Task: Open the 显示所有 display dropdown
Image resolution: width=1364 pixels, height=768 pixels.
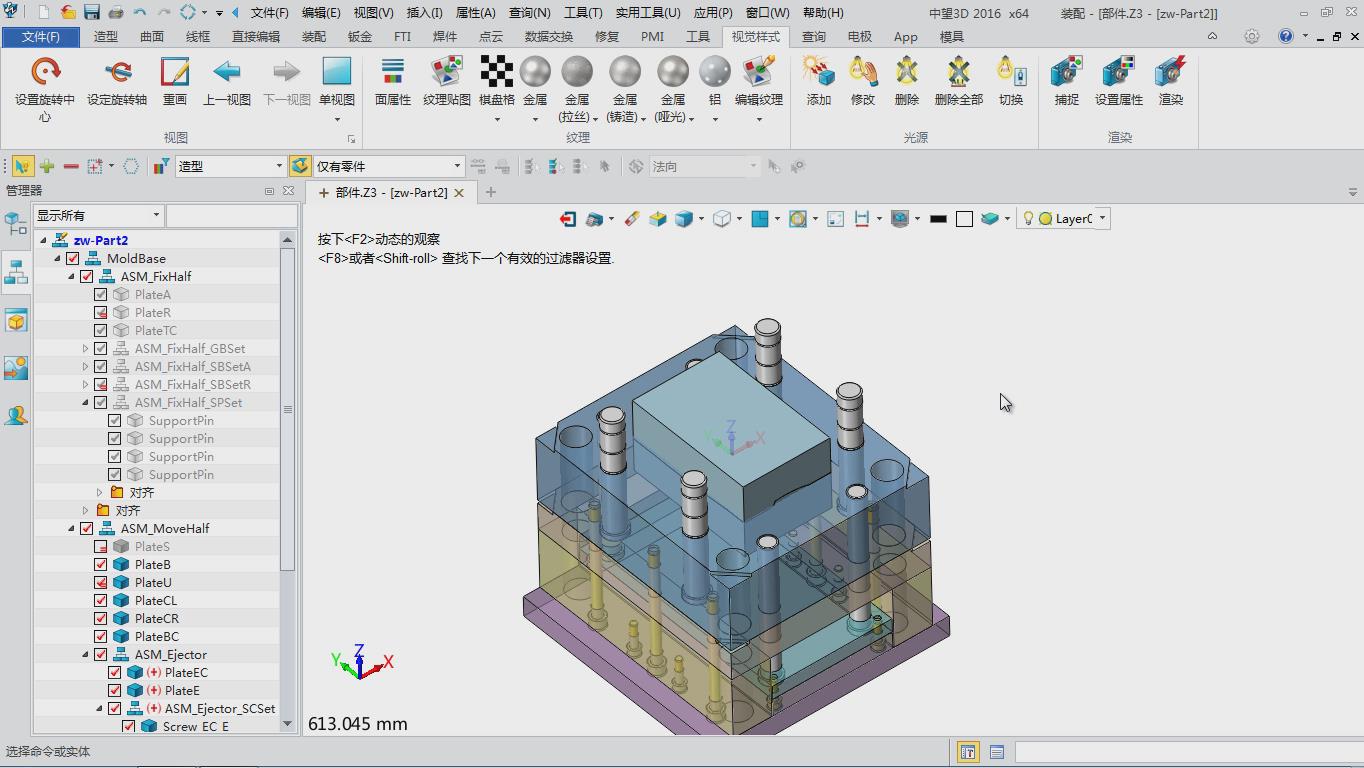Action: 156,215
